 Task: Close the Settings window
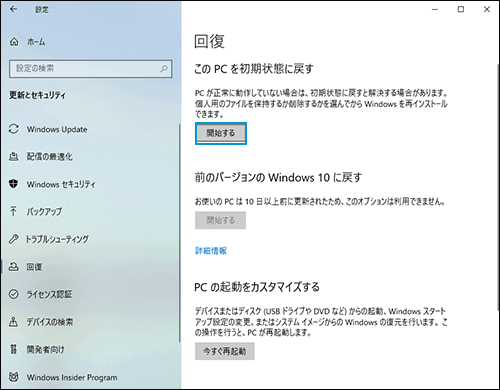coord(487,9)
